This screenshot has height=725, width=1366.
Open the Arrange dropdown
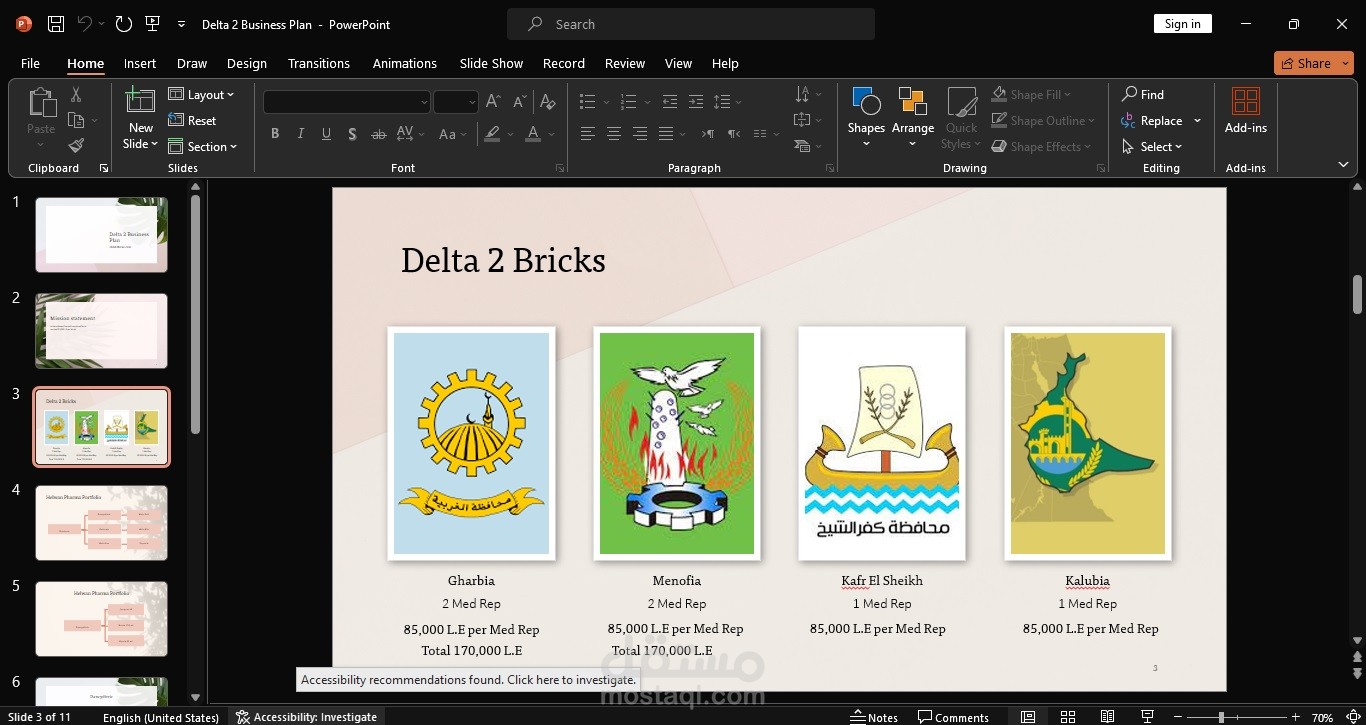click(913, 118)
